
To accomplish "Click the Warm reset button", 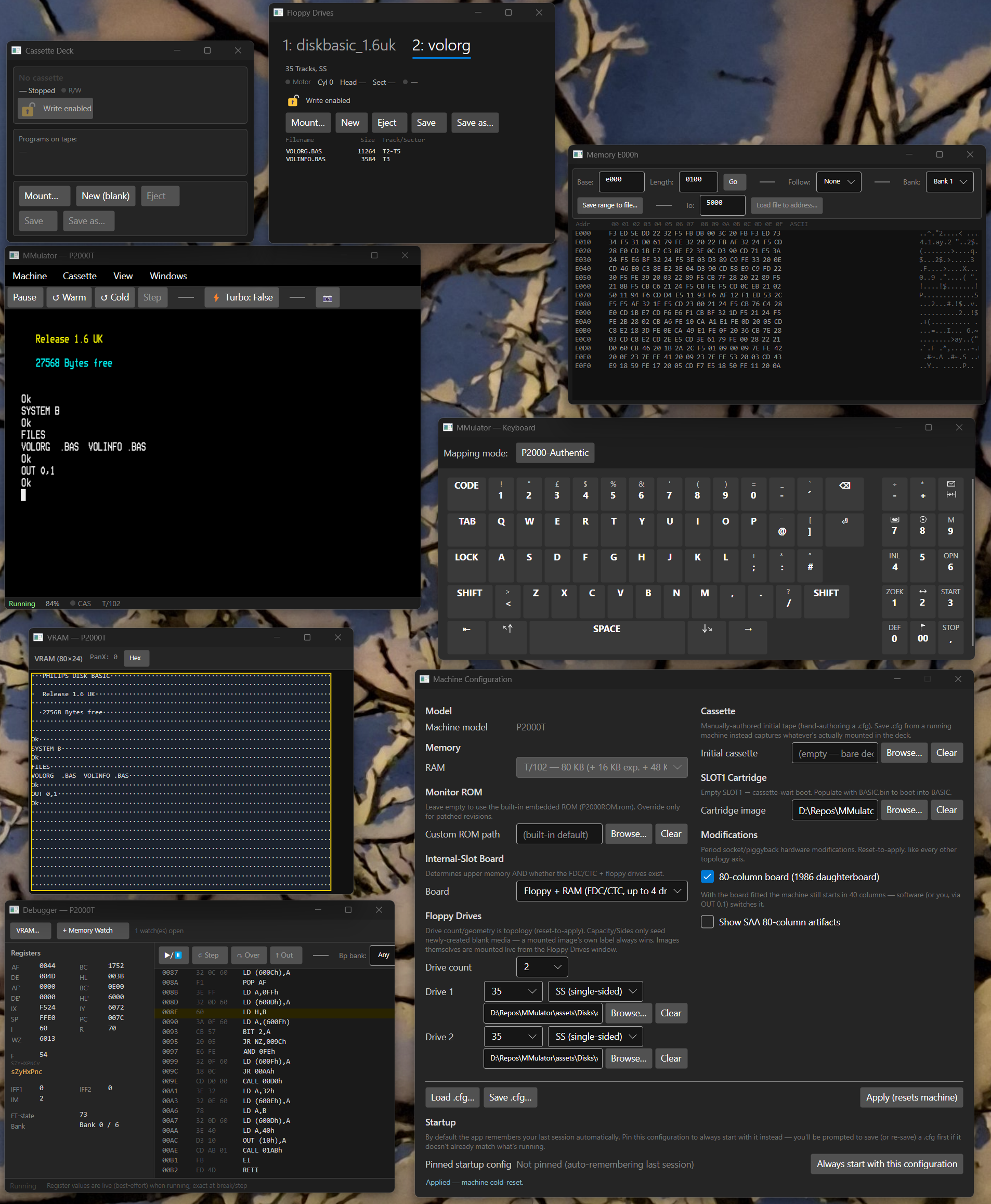I will pyautogui.click(x=69, y=297).
